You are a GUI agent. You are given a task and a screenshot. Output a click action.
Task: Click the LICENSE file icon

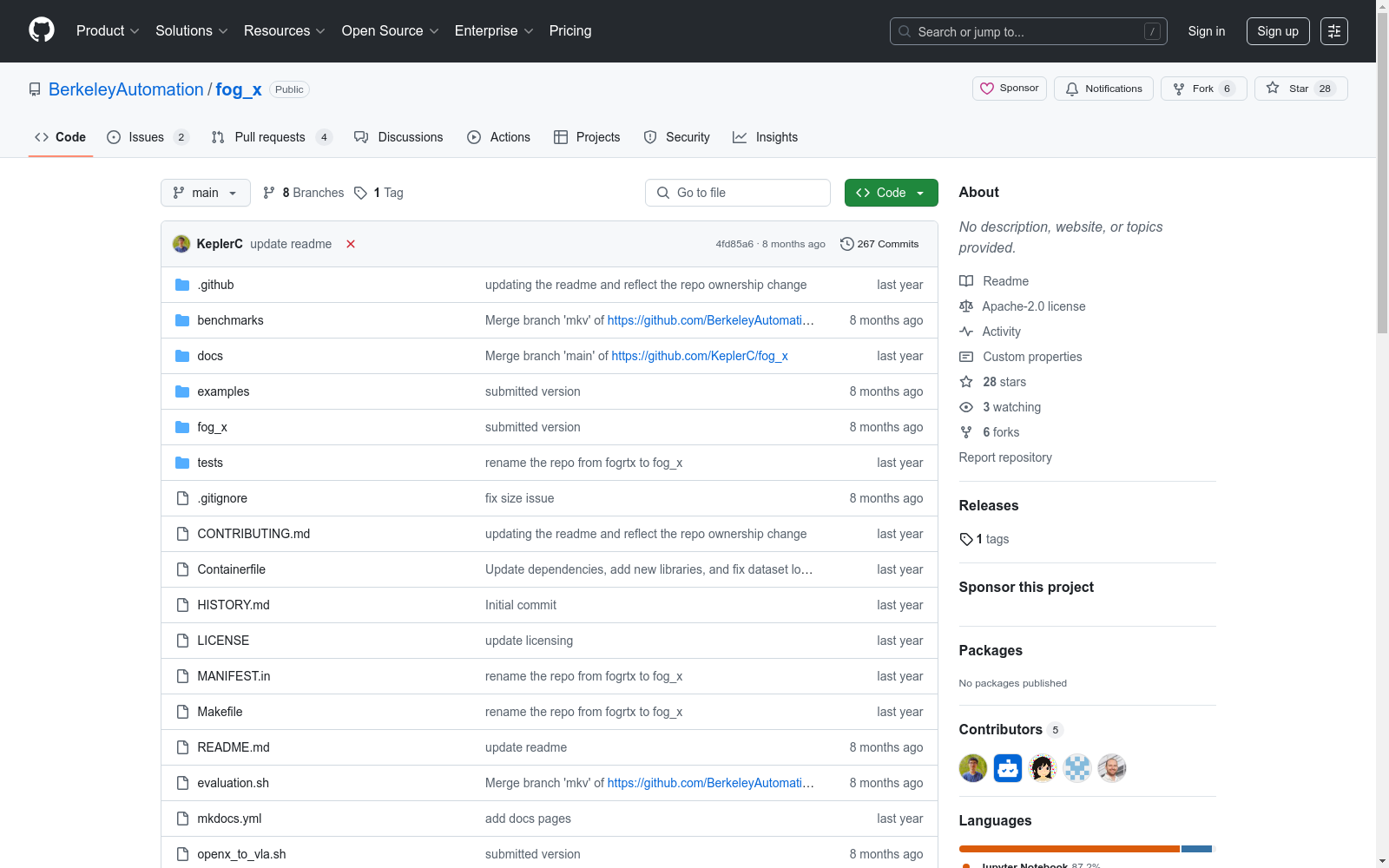182,641
